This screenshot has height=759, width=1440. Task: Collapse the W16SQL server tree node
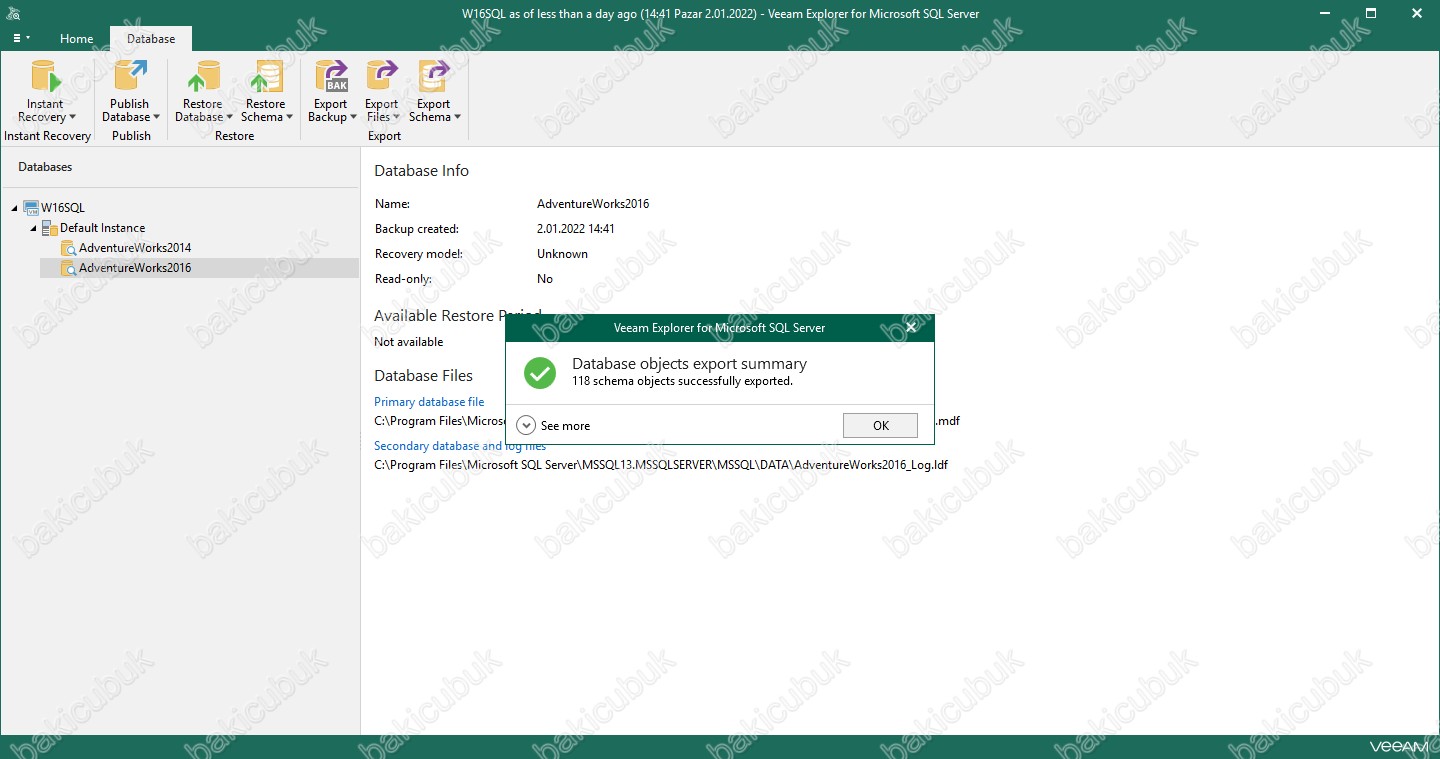[15, 208]
